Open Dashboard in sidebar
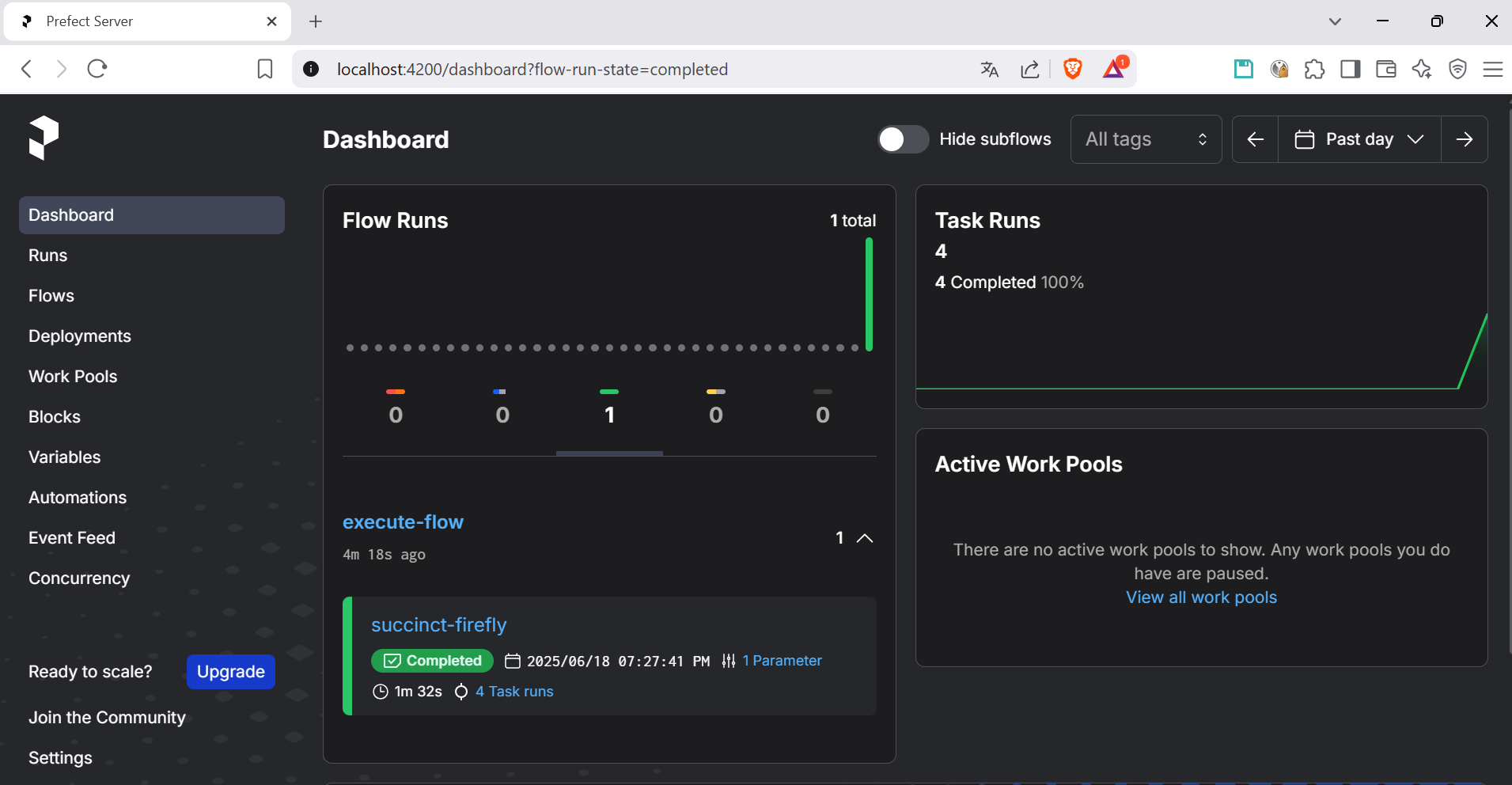This screenshot has width=1512, height=785. (152, 215)
